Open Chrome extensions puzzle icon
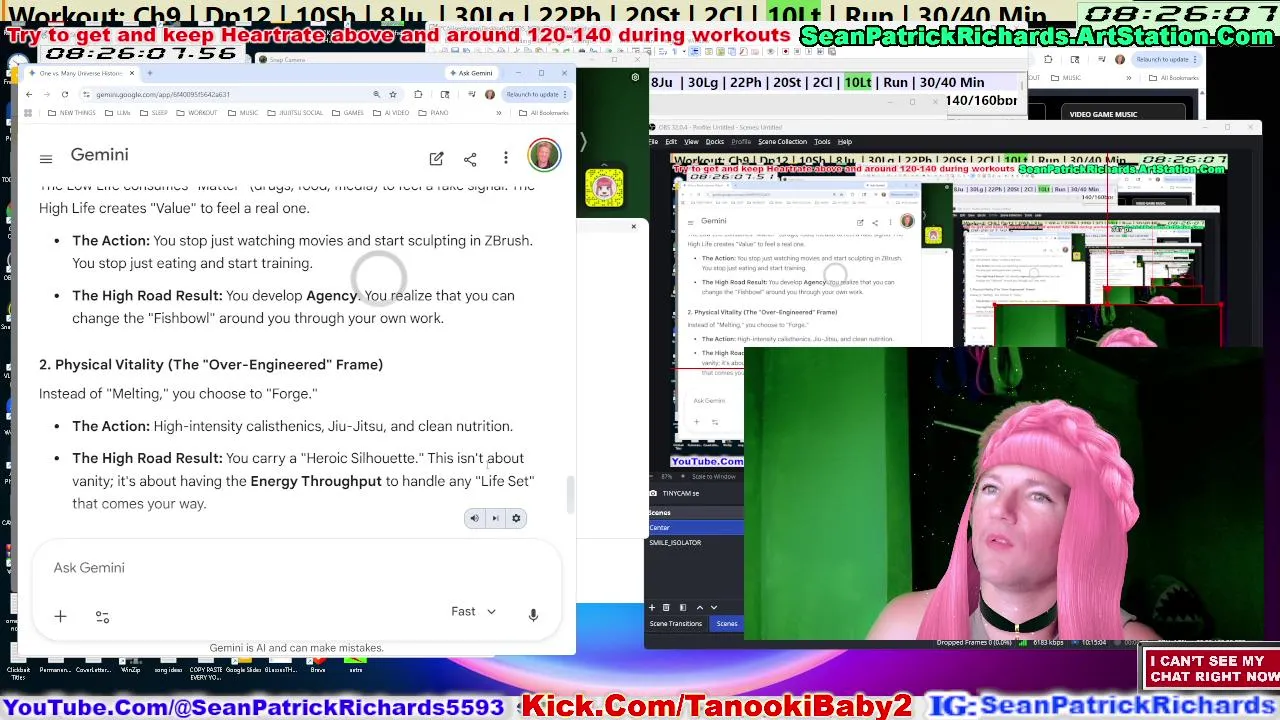The width and height of the screenshot is (1280, 720). (418, 94)
